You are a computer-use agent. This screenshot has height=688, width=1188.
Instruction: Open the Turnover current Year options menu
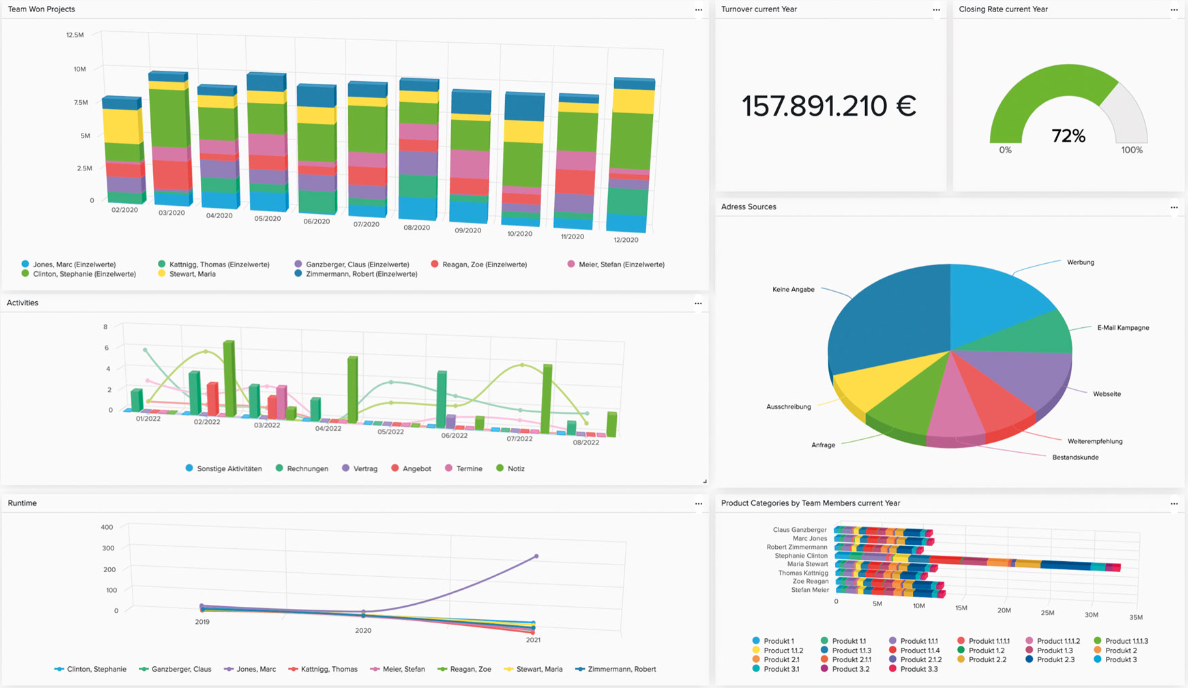click(936, 10)
